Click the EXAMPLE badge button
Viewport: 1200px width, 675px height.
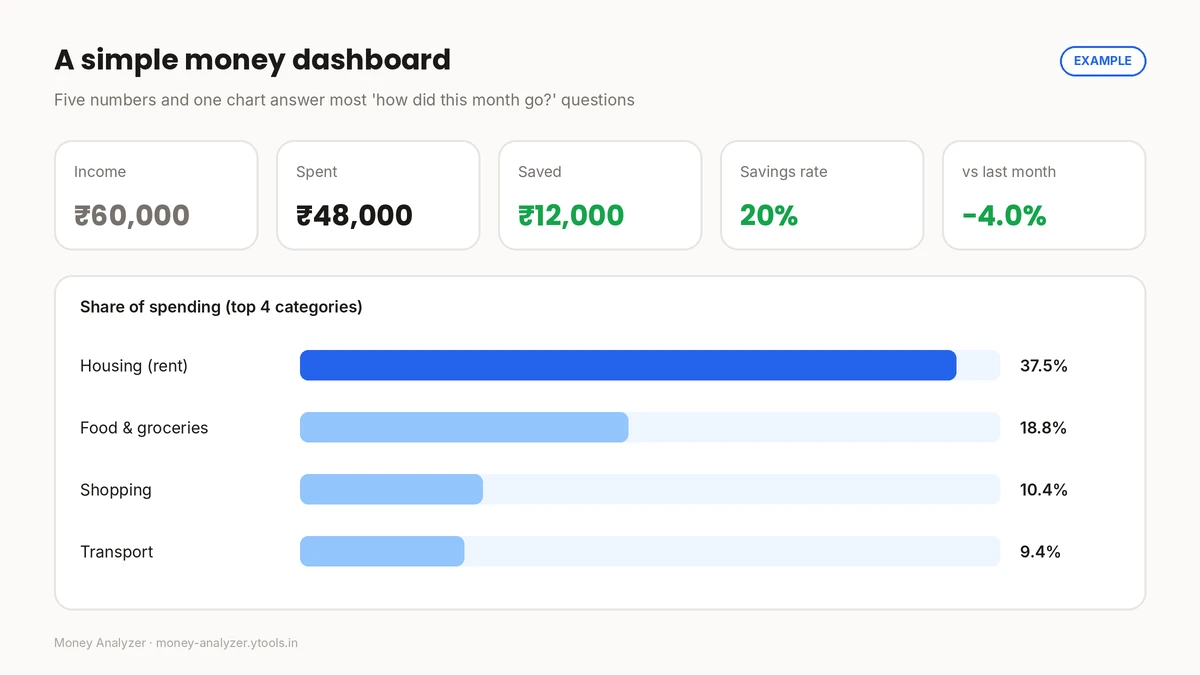pyautogui.click(x=1102, y=61)
